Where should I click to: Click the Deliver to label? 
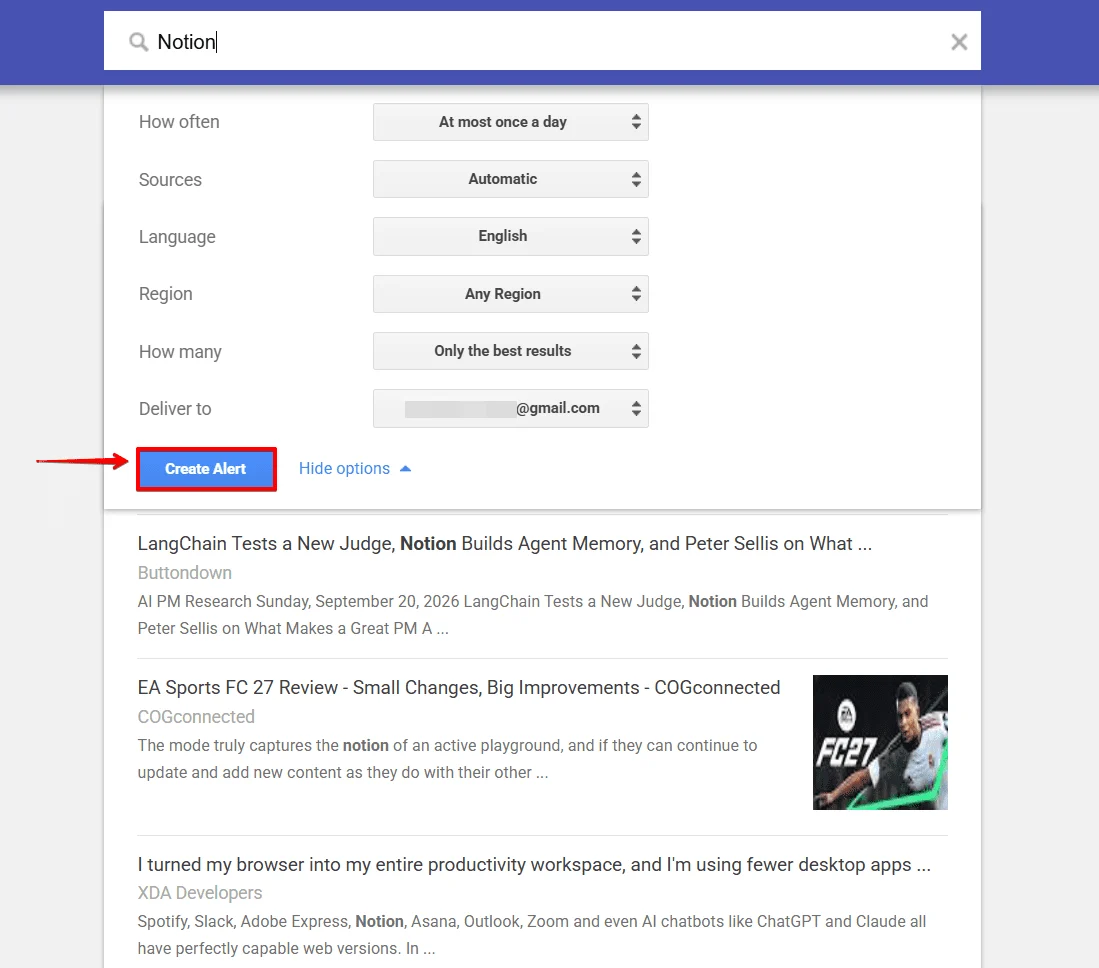[175, 409]
